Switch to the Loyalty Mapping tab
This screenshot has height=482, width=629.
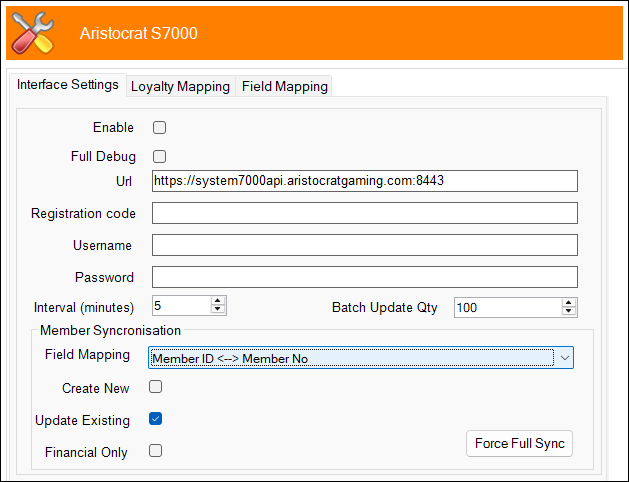pos(181,86)
